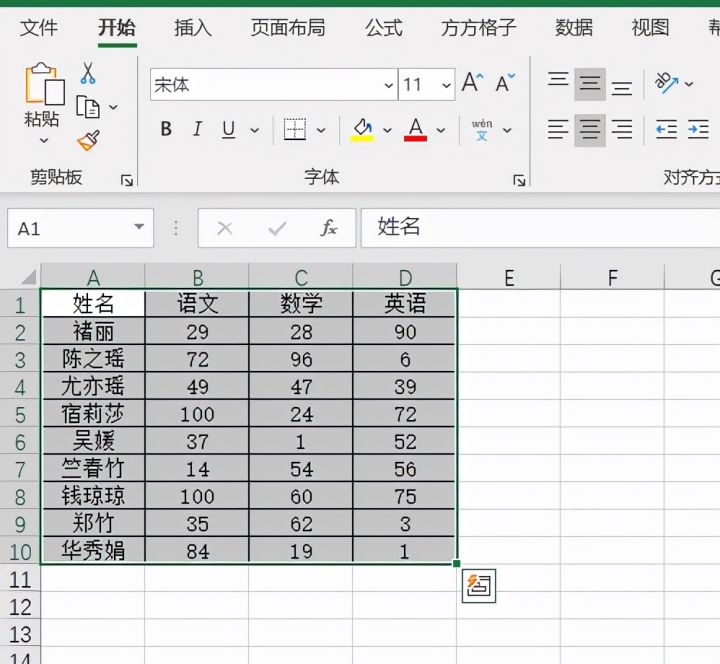Expand fill color dropdown arrow
This screenshot has width=720, height=664.
pyautogui.click(x=388, y=130)
